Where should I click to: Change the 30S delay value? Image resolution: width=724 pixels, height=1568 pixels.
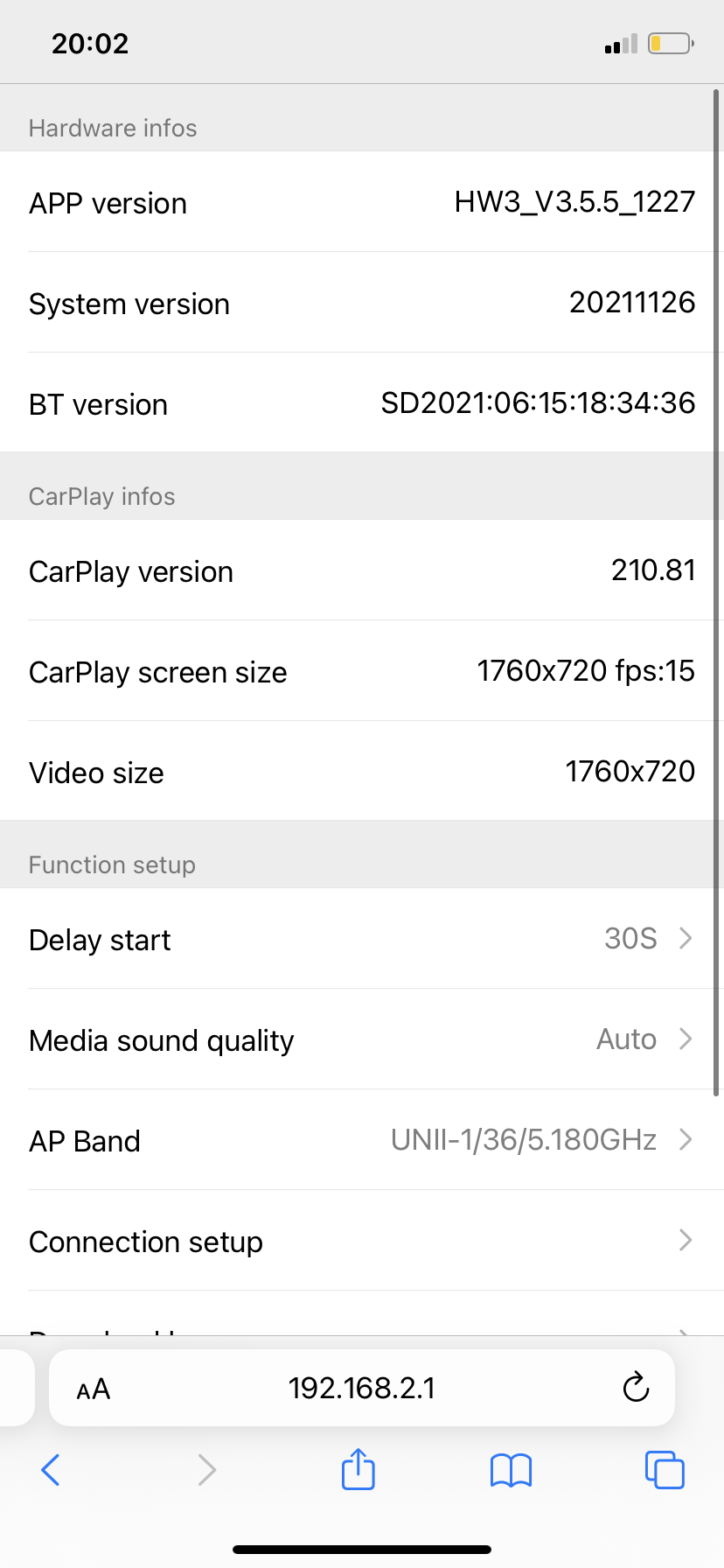[x=630, y=938]
